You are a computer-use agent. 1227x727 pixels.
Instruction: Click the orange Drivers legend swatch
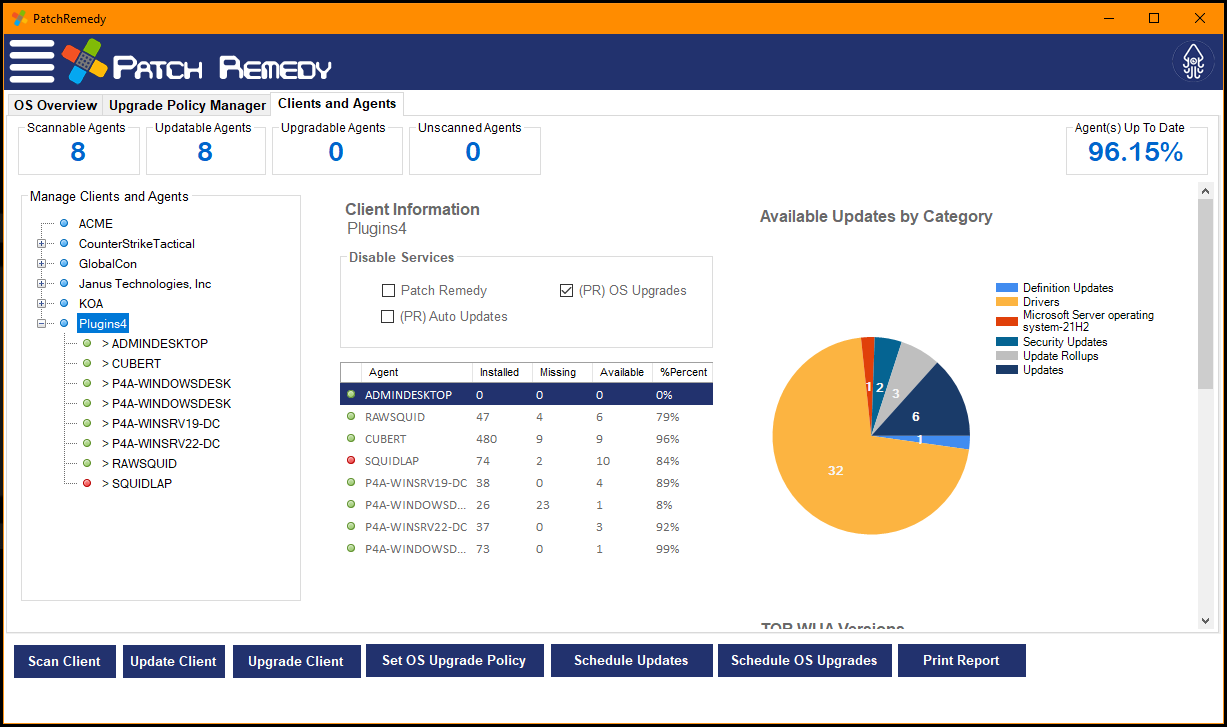point(1005,300)
